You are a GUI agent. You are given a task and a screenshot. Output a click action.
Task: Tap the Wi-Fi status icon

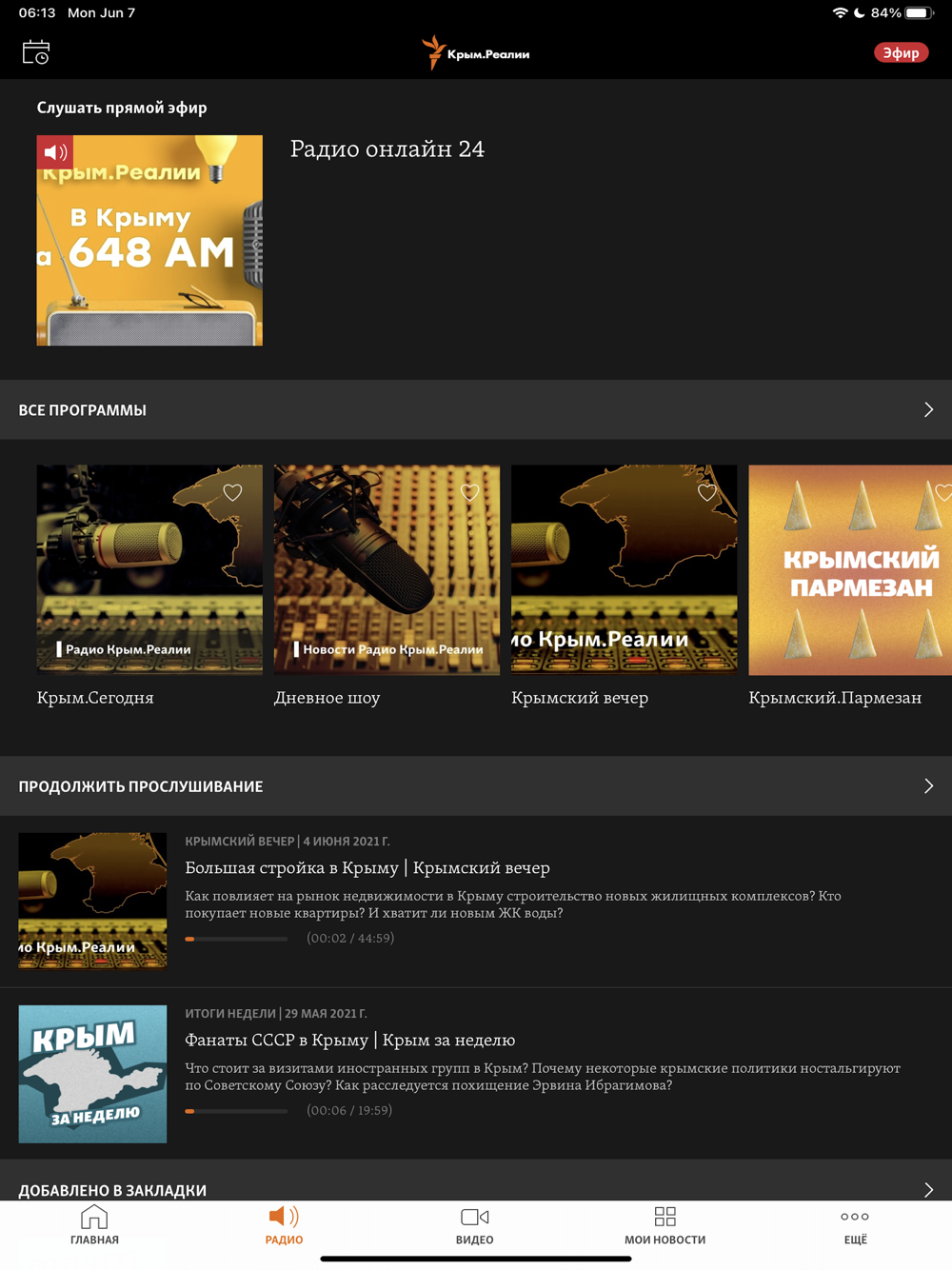[x=840, y=13]
